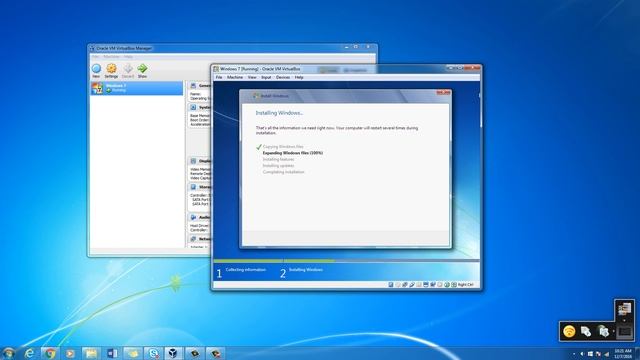Close the Install Windows dialog
Viewport: 640px width, 360px height.
pos(443,93)
